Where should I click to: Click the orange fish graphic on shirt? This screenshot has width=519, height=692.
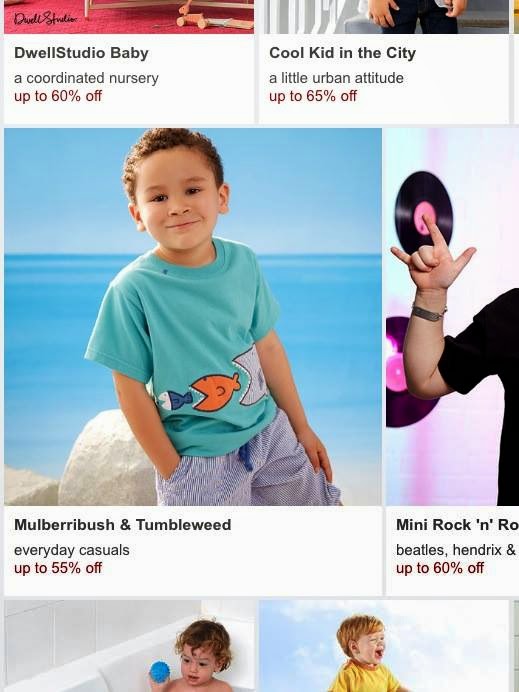(x=216, y=392)
